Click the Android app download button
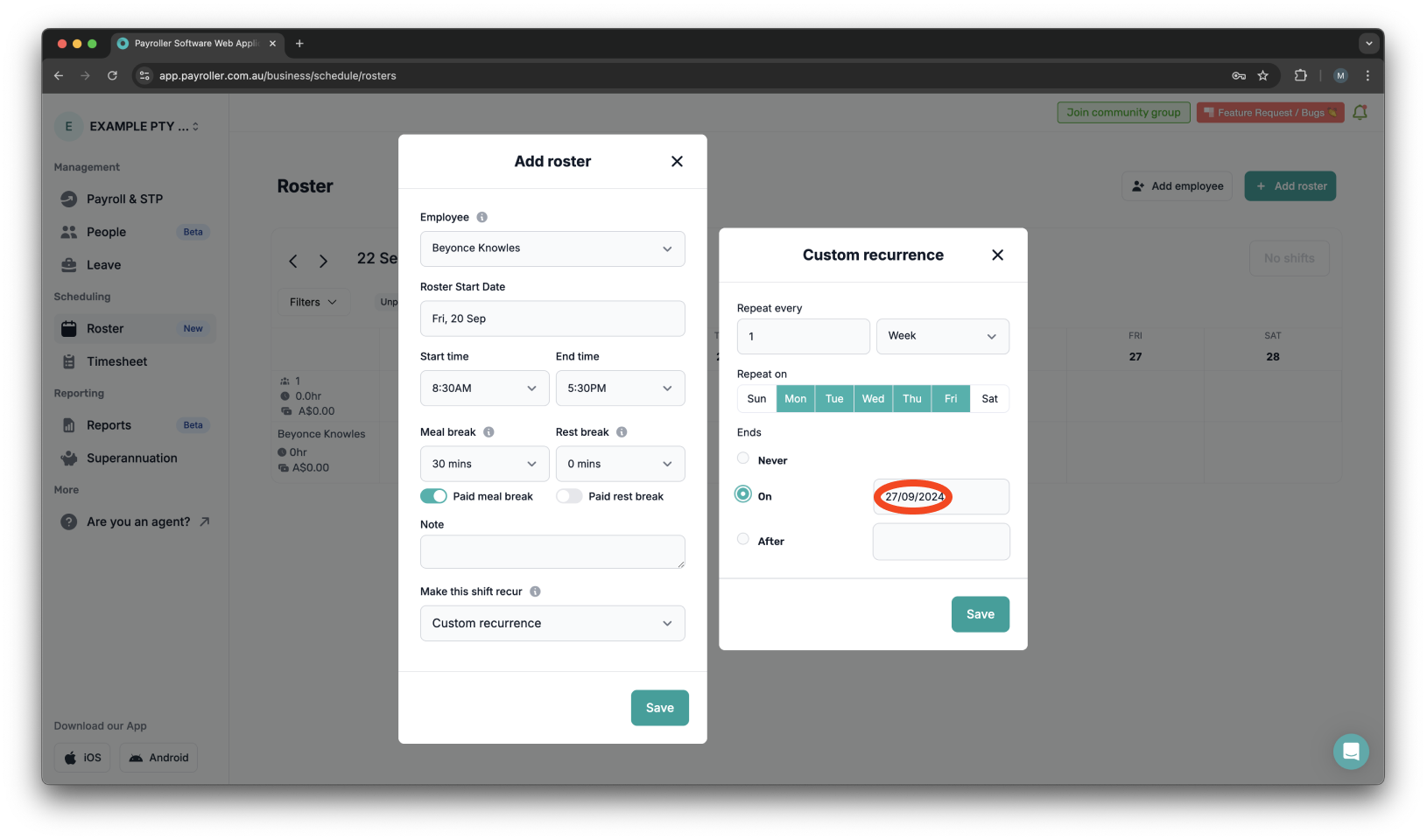The image size is (1427, 840). (158, 758)
